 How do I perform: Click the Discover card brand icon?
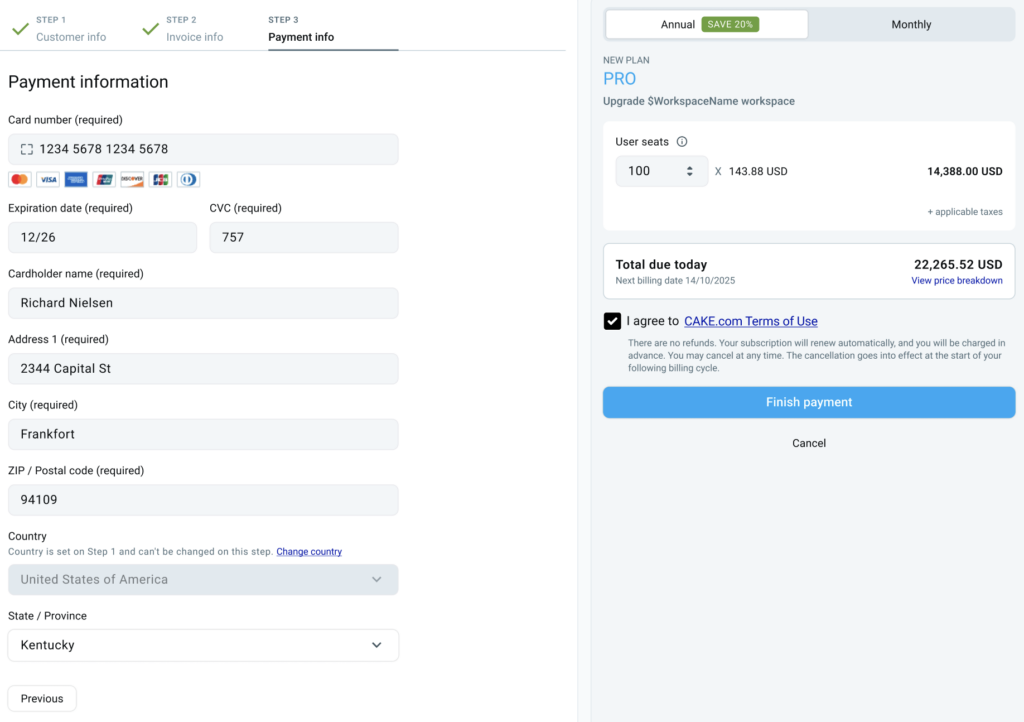(x=131, y=179)
